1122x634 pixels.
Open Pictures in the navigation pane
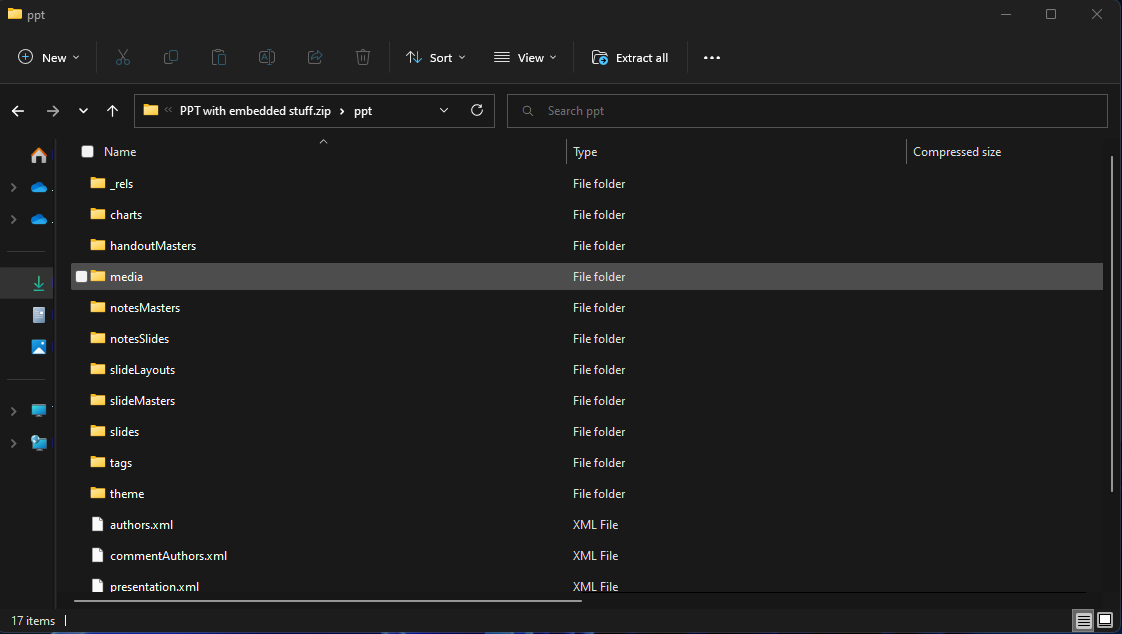(x=39, y=347)
